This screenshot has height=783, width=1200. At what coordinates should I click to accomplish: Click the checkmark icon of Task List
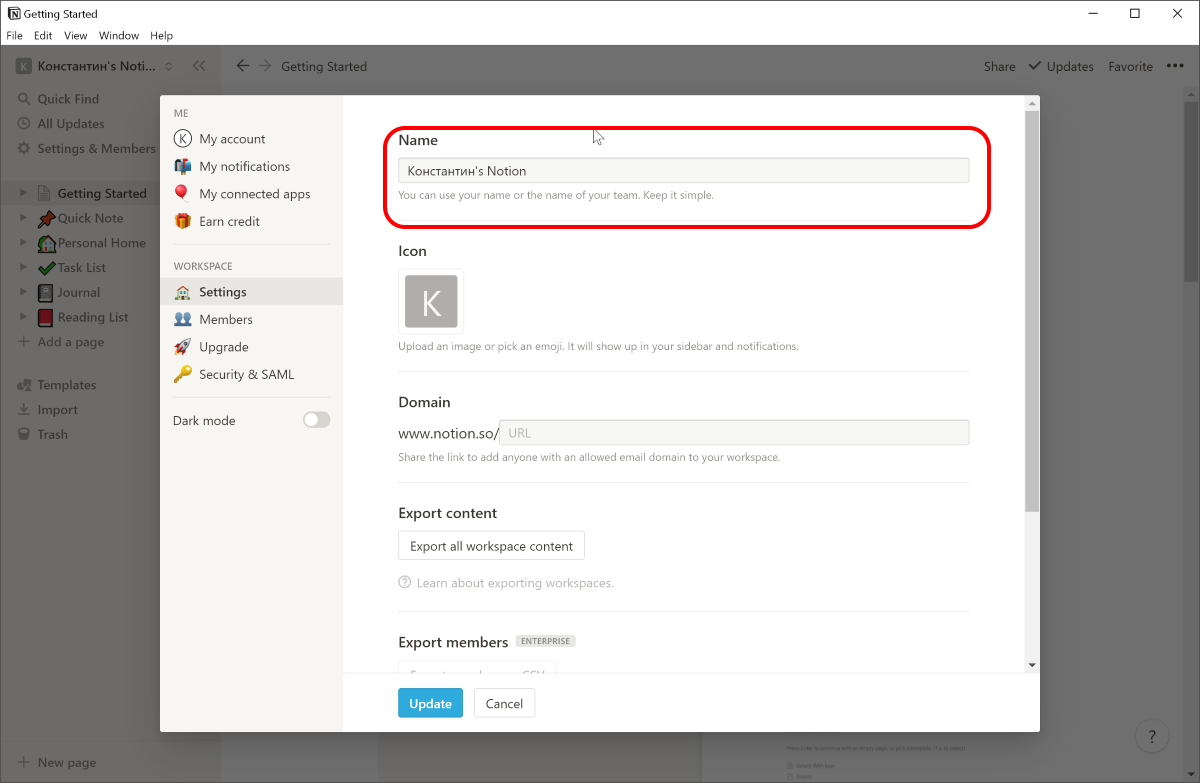click(46, 268)
